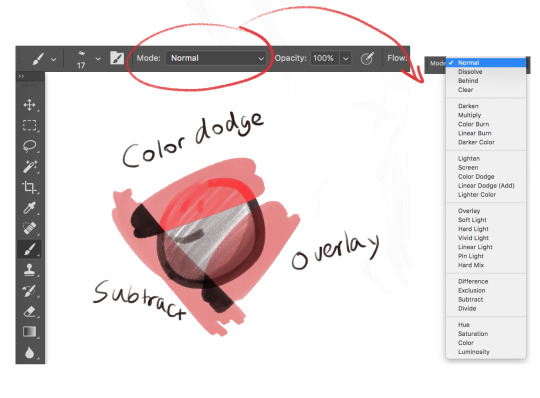Select the Blur tool
The image size is (540, 398).
(30, 353)
